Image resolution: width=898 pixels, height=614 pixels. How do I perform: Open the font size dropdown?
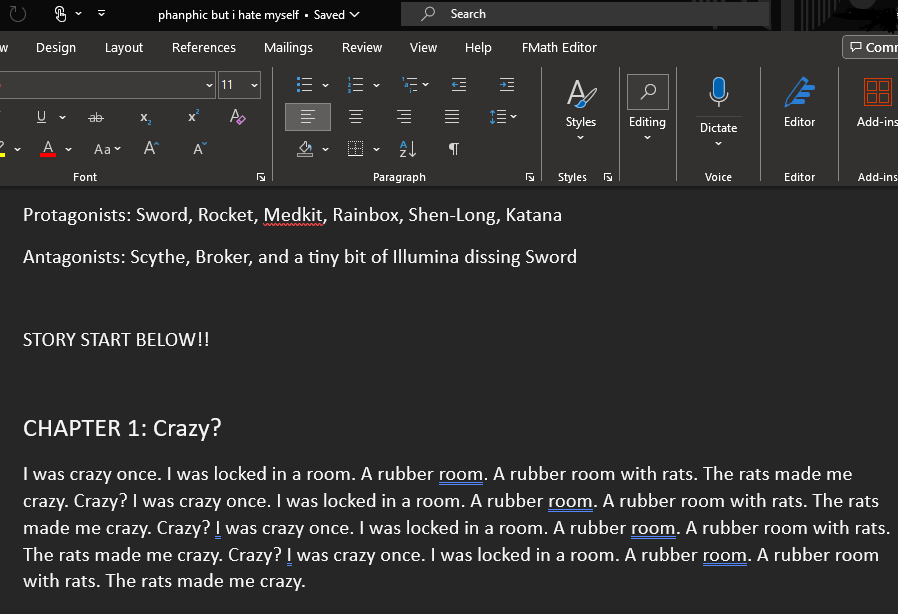click(254, 85)
